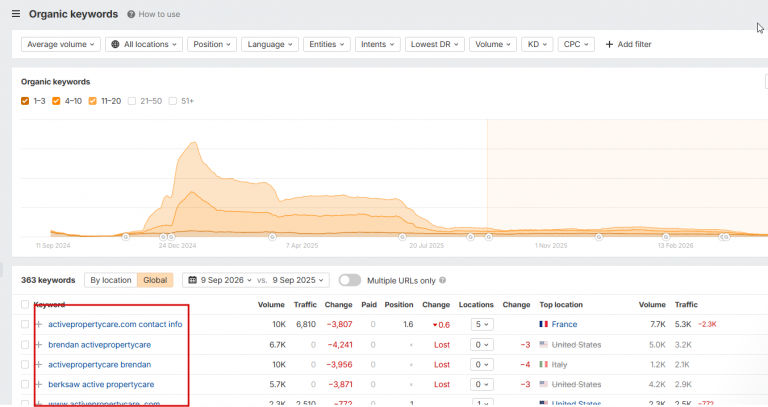
Task: Select the checkbox for activepropertycare.com contact info
Action: click(25, 324)
